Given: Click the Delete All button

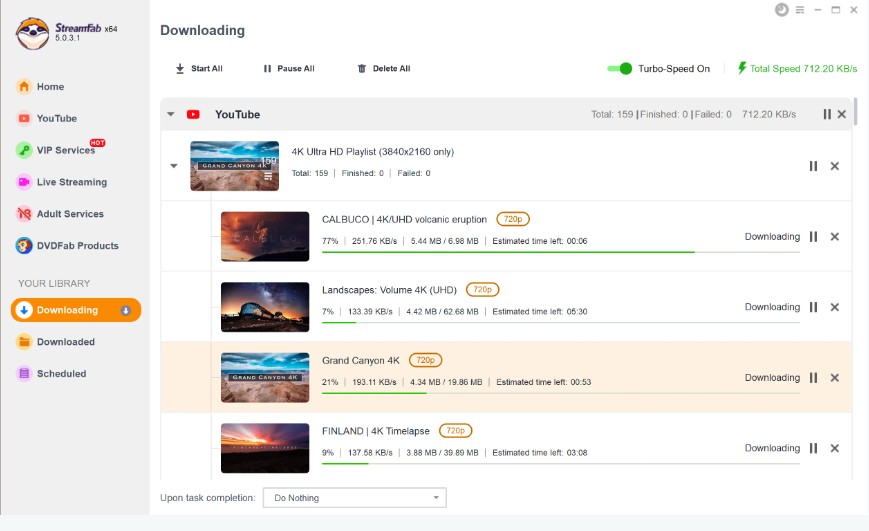Looking at the screenshot, I should coord(384,69).
